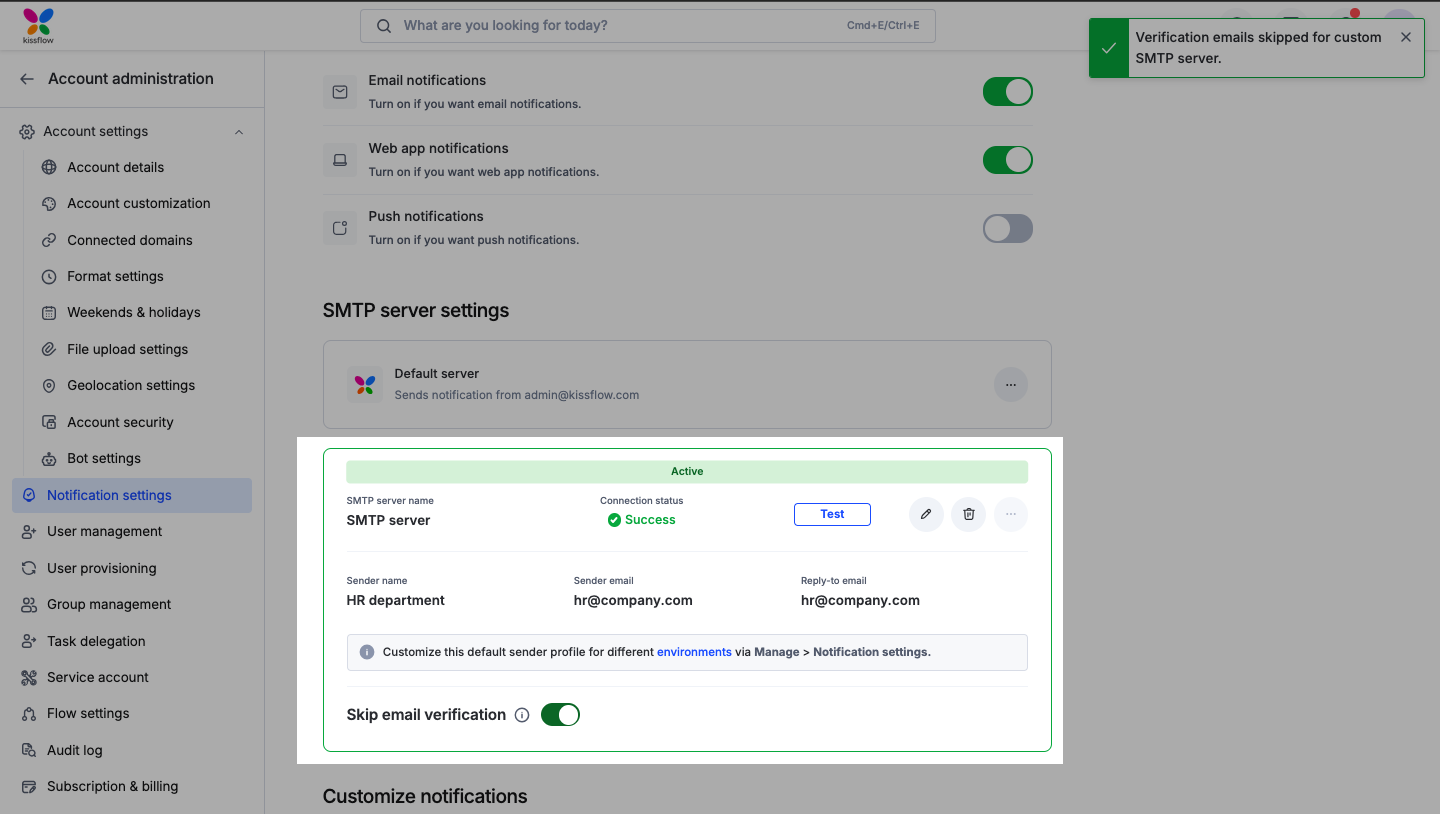Click the pencil edit icon for SMTP server

pos(926,514)
